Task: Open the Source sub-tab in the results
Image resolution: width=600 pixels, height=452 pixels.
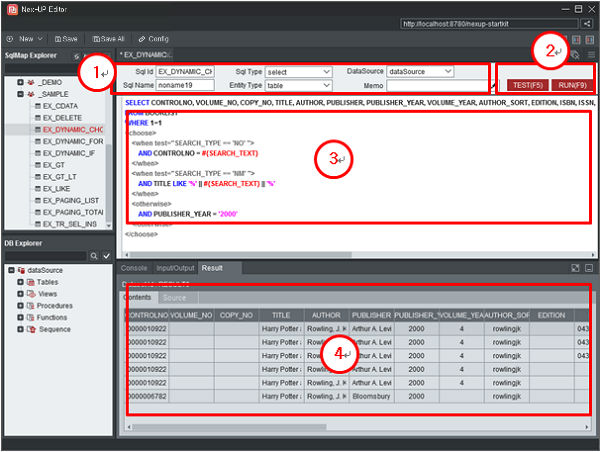Action: click(174, 298)
